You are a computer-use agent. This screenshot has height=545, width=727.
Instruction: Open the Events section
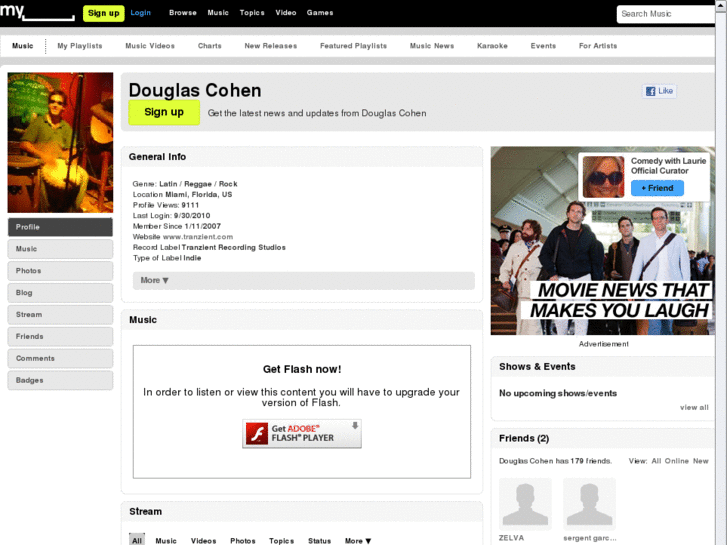[543, 46]
